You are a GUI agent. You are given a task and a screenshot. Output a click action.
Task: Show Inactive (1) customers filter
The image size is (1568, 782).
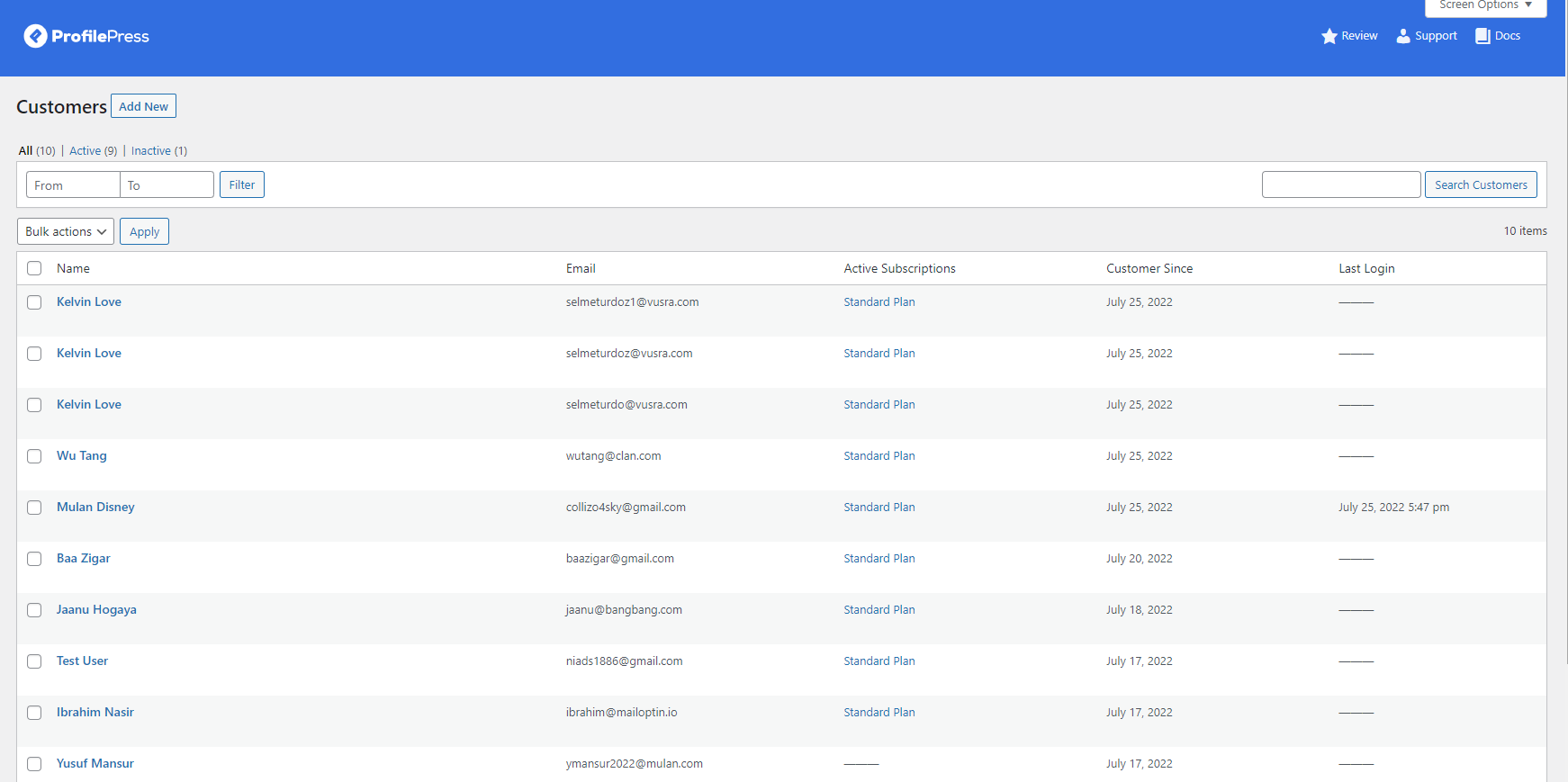pos(159,150)
